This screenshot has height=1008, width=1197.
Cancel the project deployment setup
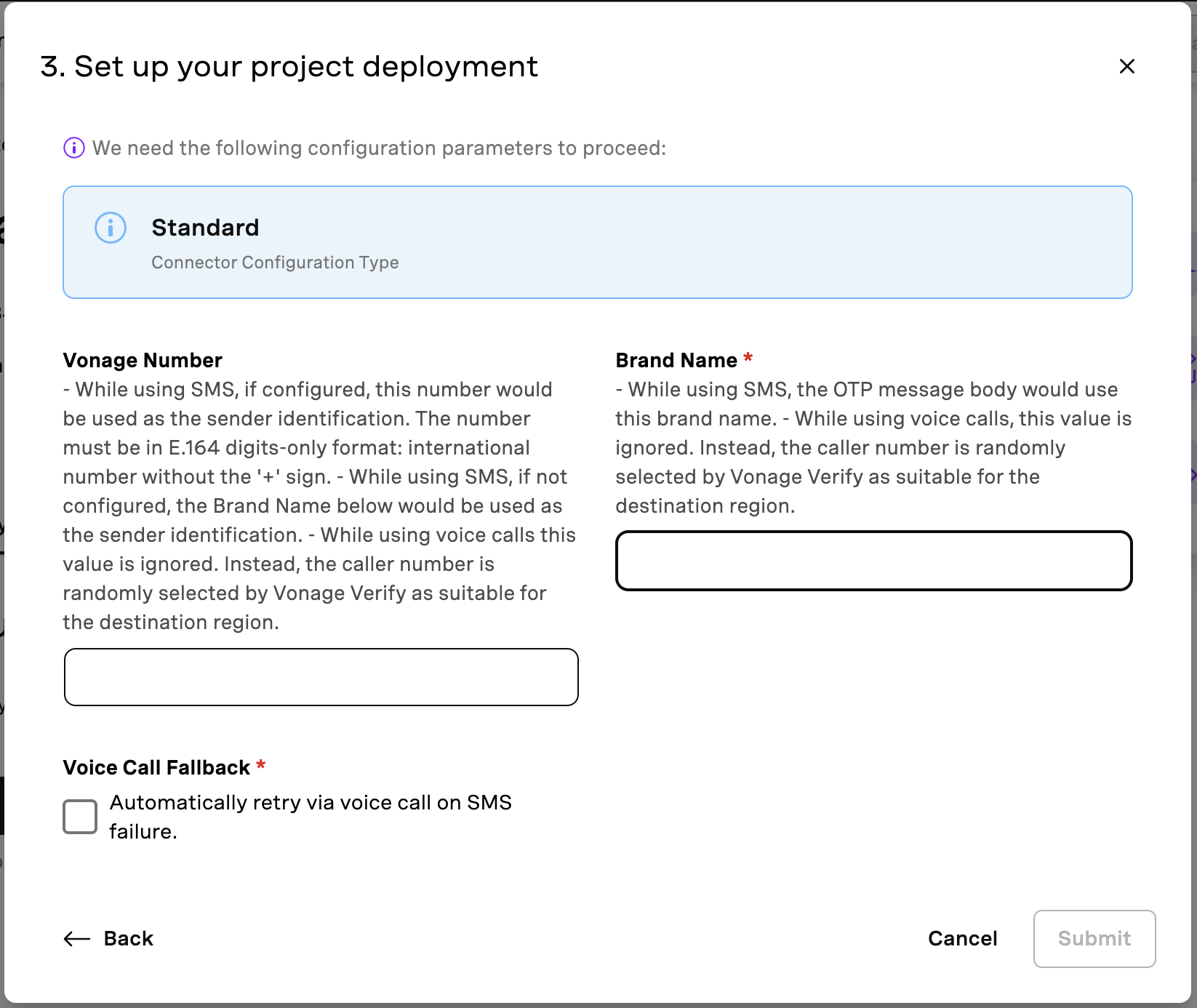point(963,938)
